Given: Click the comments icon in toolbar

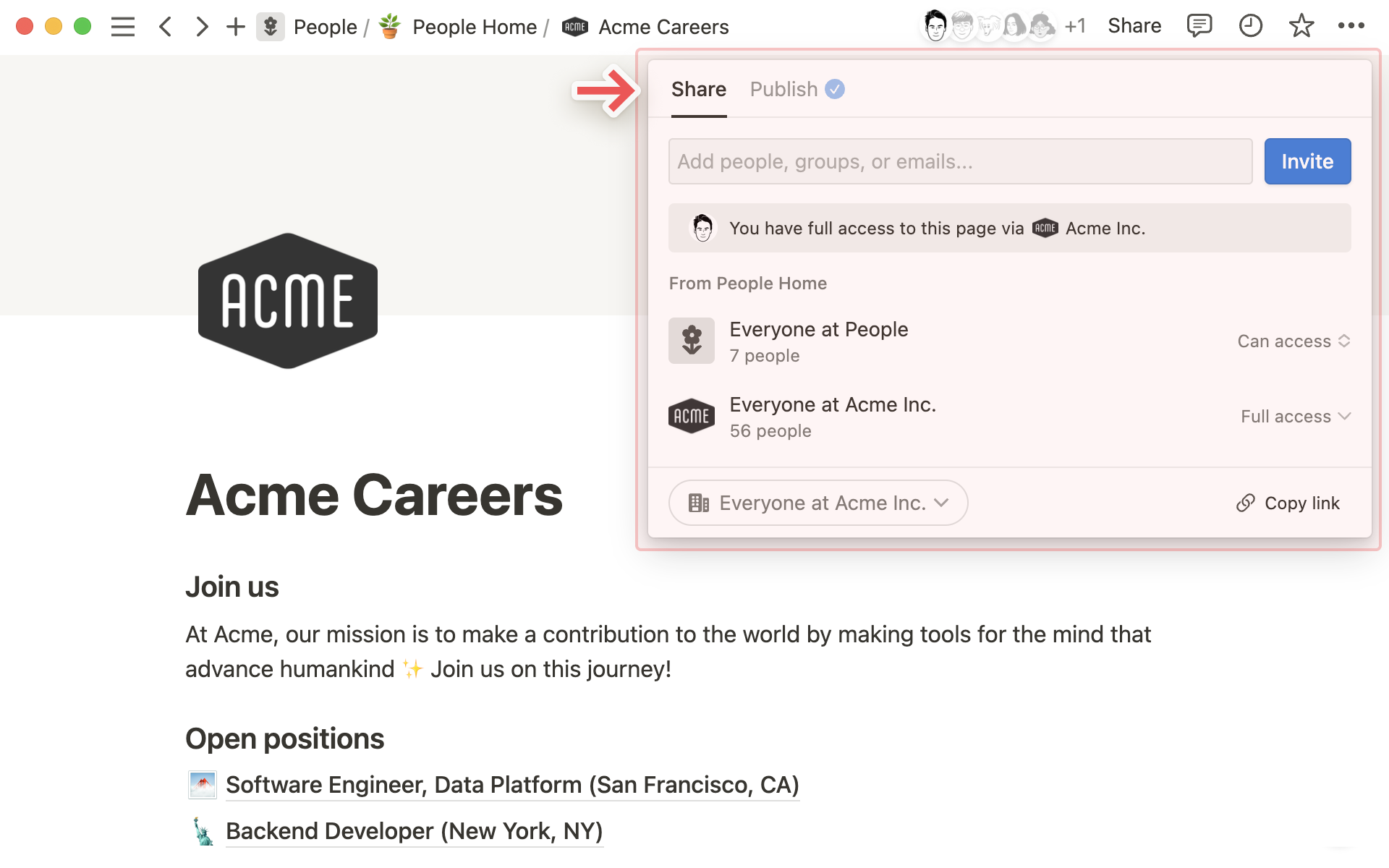Looking at the screenshot, I should [1199, 26].
